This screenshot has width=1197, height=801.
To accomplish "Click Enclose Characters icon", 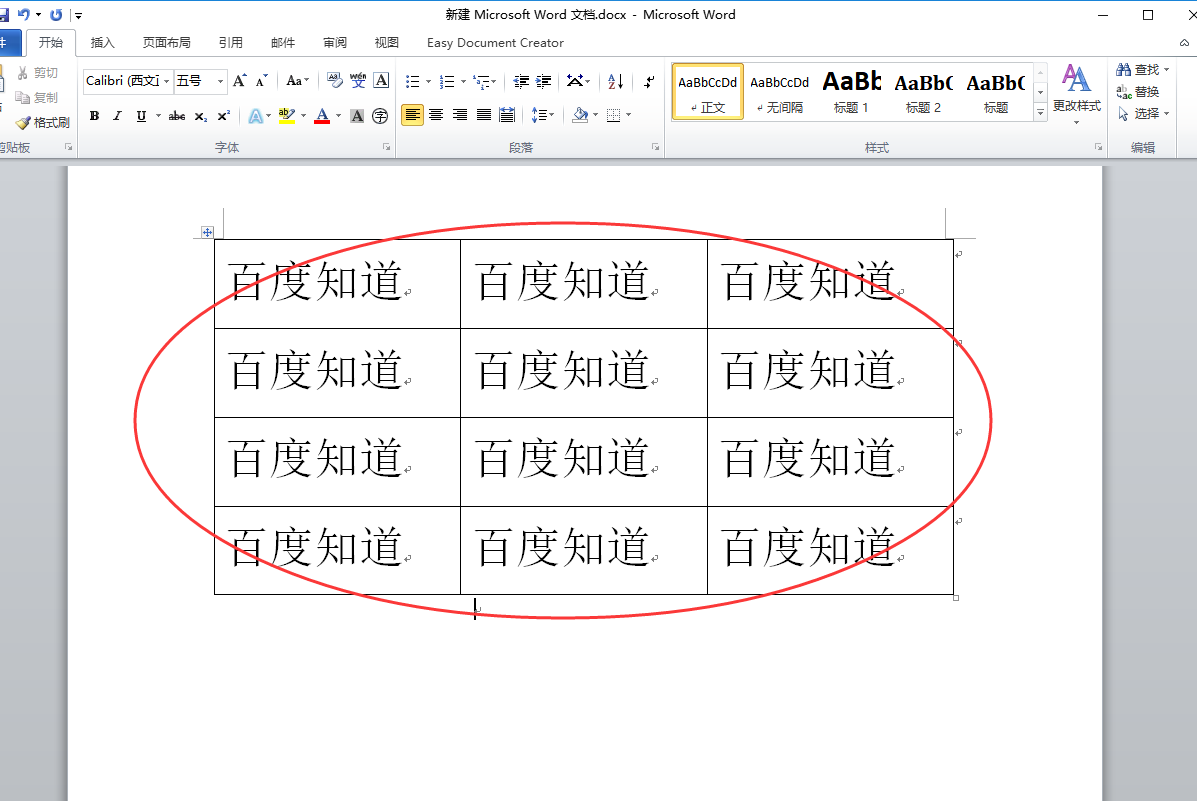I will click(x=380, y=116).
